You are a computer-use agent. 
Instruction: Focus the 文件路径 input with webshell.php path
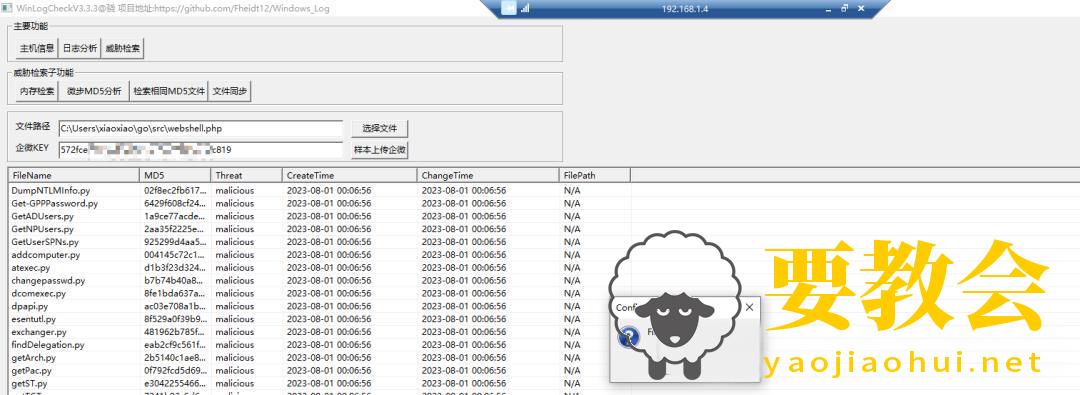tap(200, 128)
